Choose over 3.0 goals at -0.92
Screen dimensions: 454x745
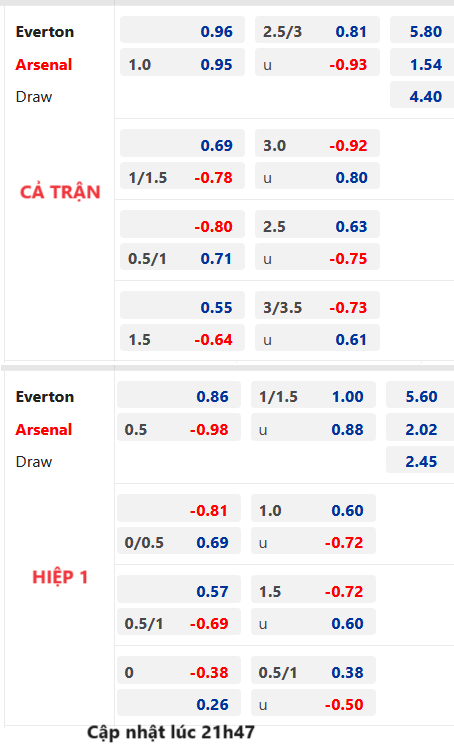(317, 143)
